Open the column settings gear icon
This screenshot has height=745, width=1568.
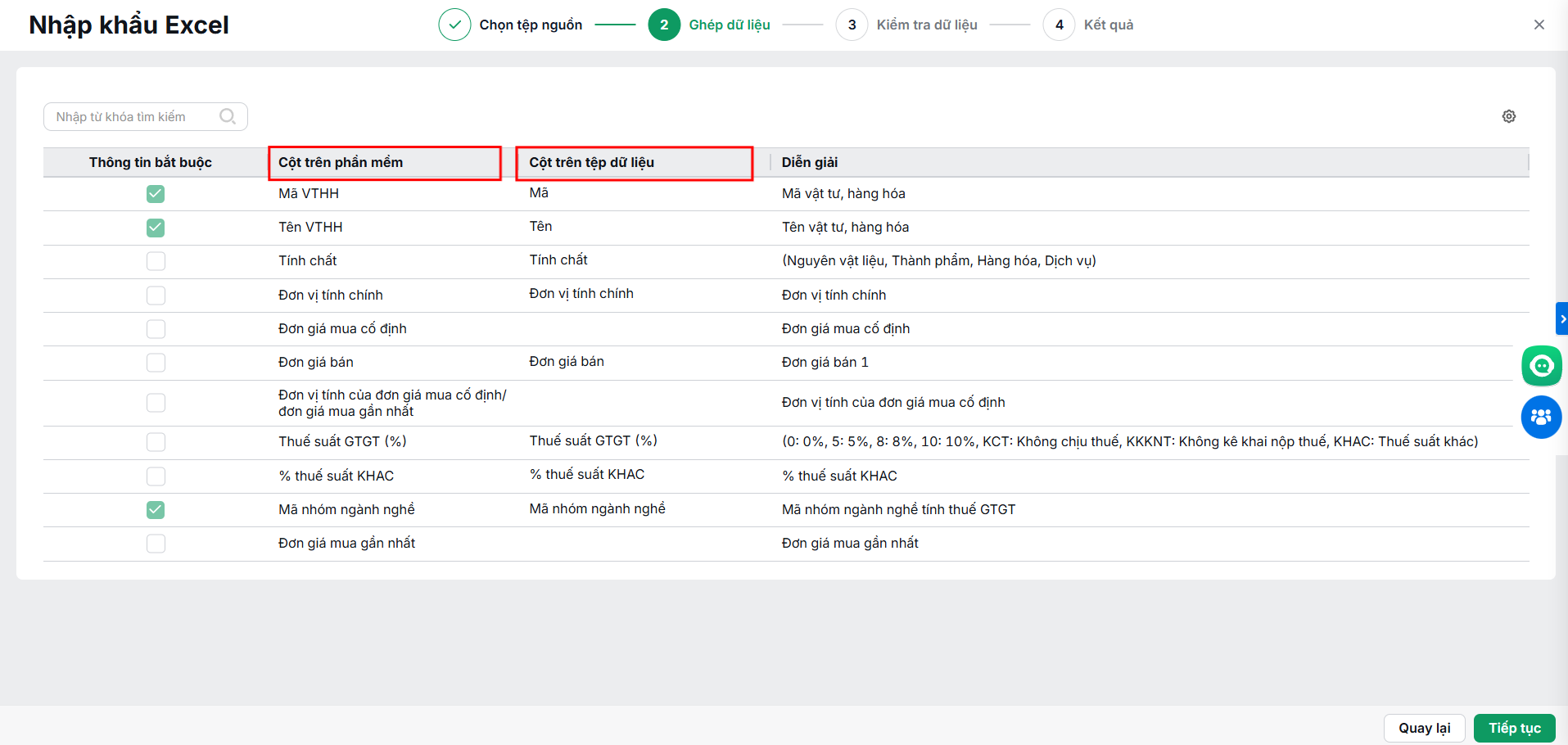1509,116
